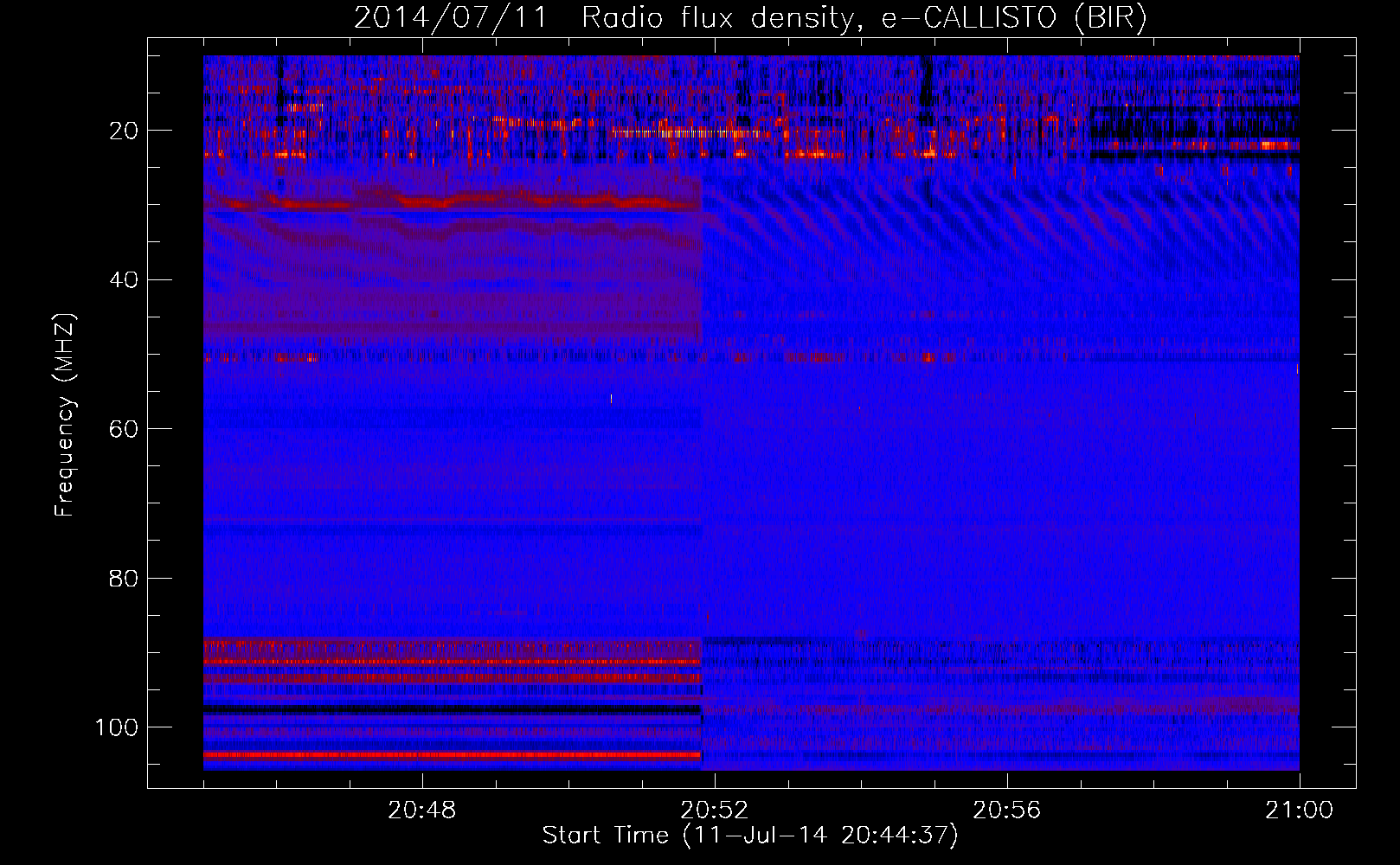Click the 20:48 time tick label

coord(422,811)
